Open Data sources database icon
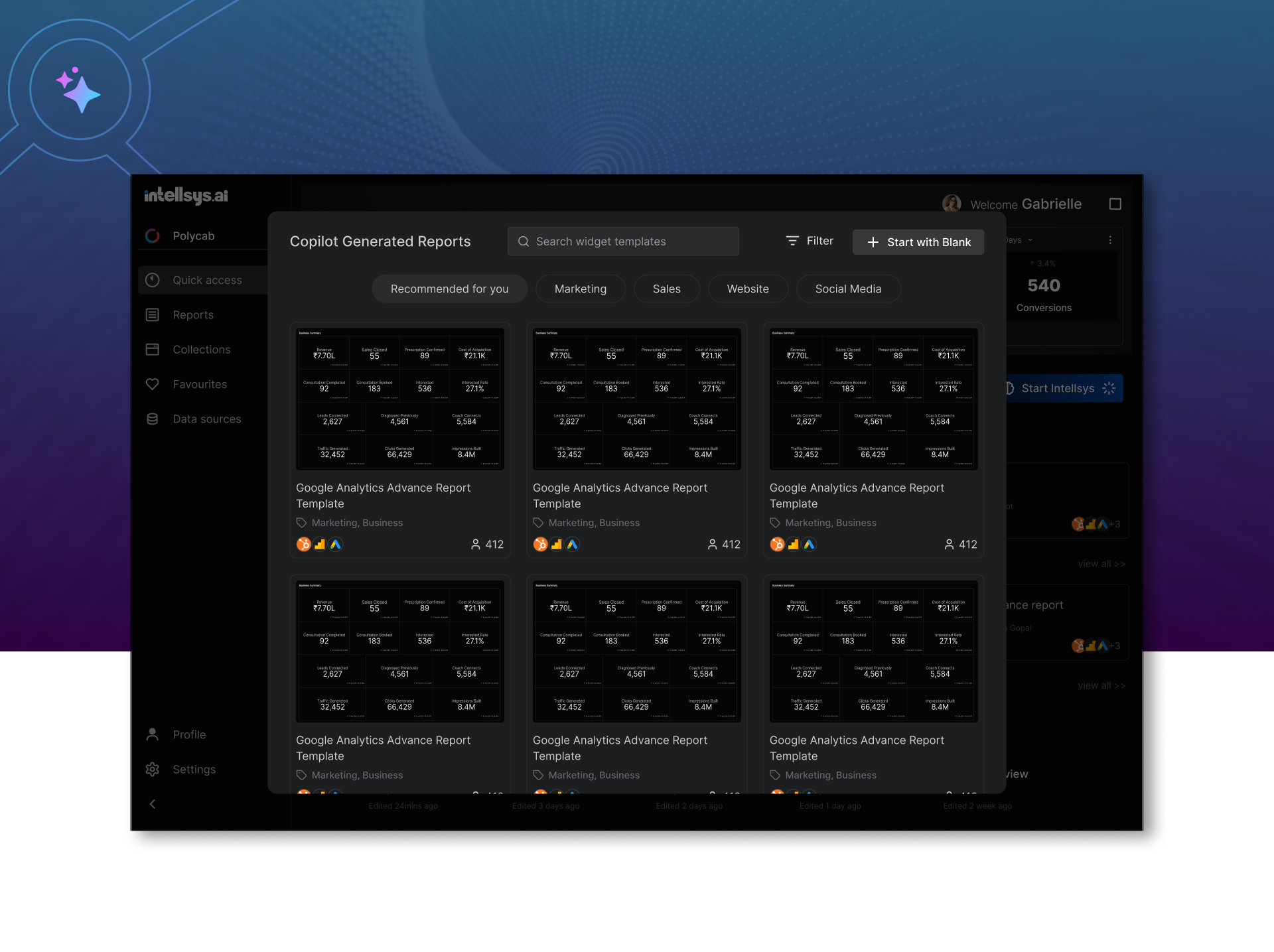The height and width of the screenshot is (952, 1274). tap(153, 419)
